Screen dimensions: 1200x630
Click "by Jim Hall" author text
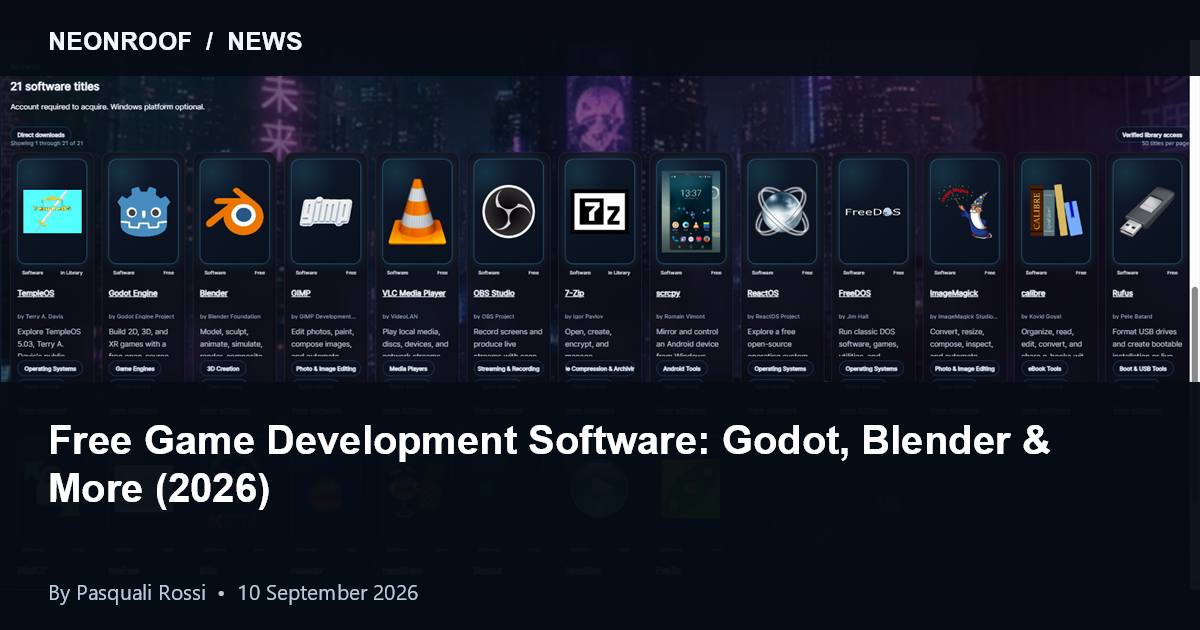click(855, 316)
